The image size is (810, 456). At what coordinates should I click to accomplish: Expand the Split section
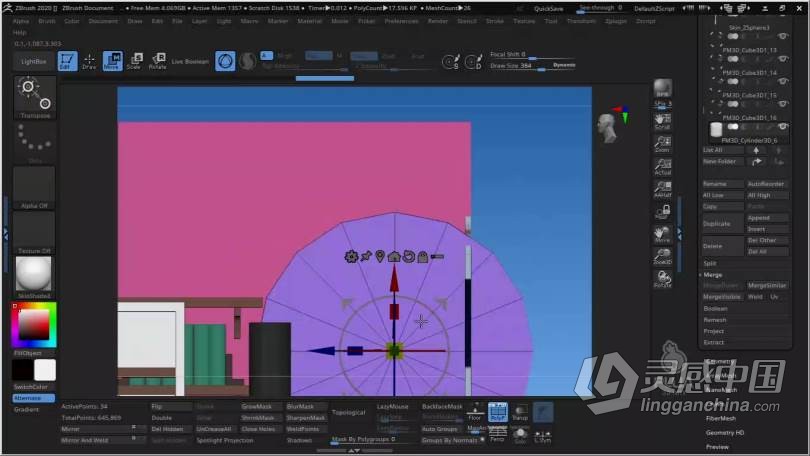[x=710, y=263]
